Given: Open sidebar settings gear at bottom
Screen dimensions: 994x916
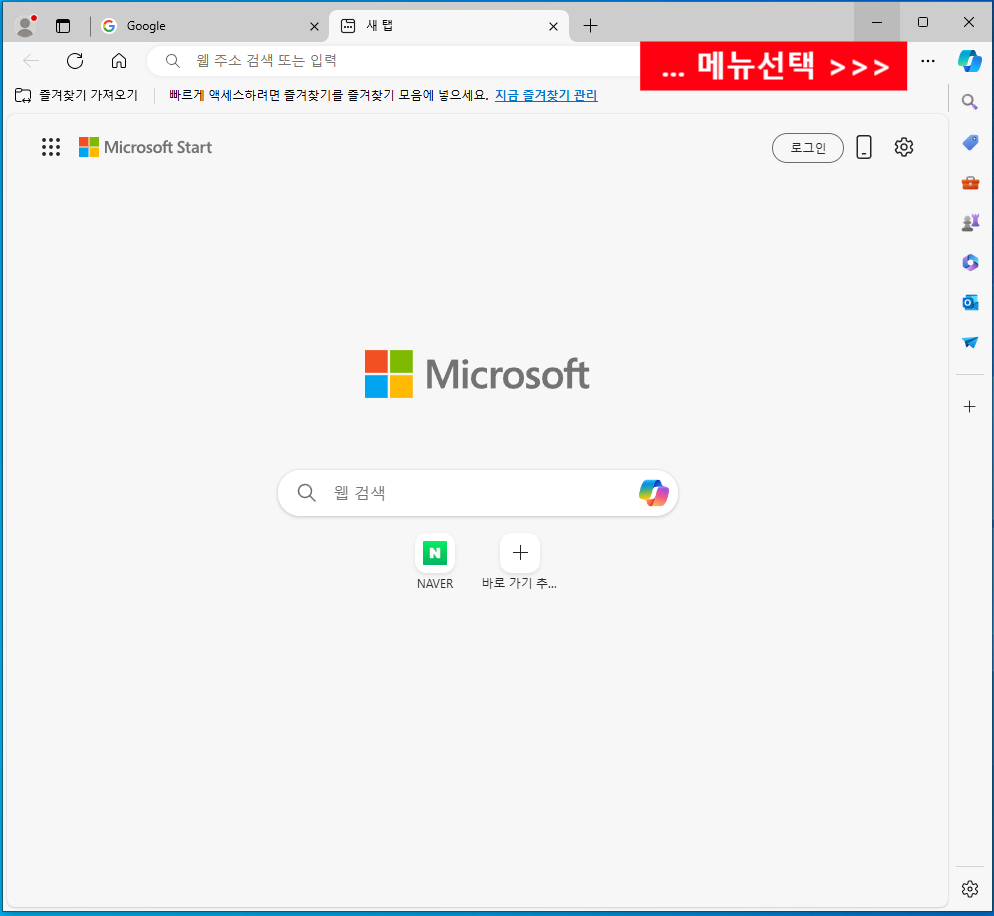Looking at the screenshot, I should click(x=969, y=889).
